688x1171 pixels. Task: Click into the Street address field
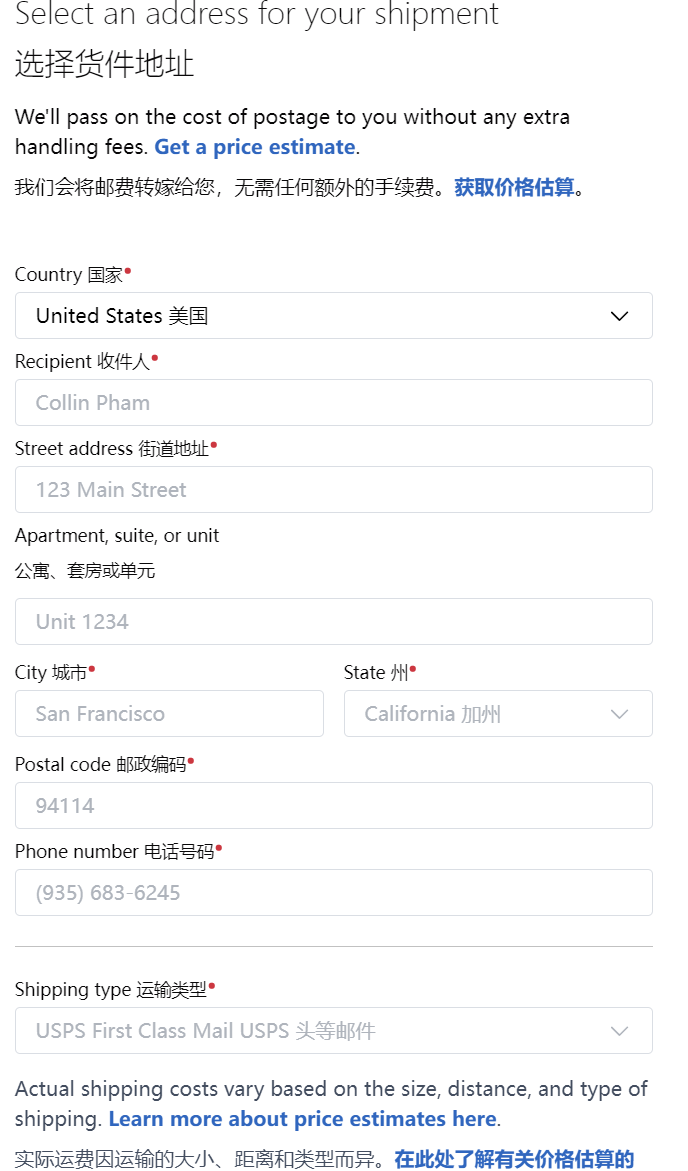pos(333,490)
